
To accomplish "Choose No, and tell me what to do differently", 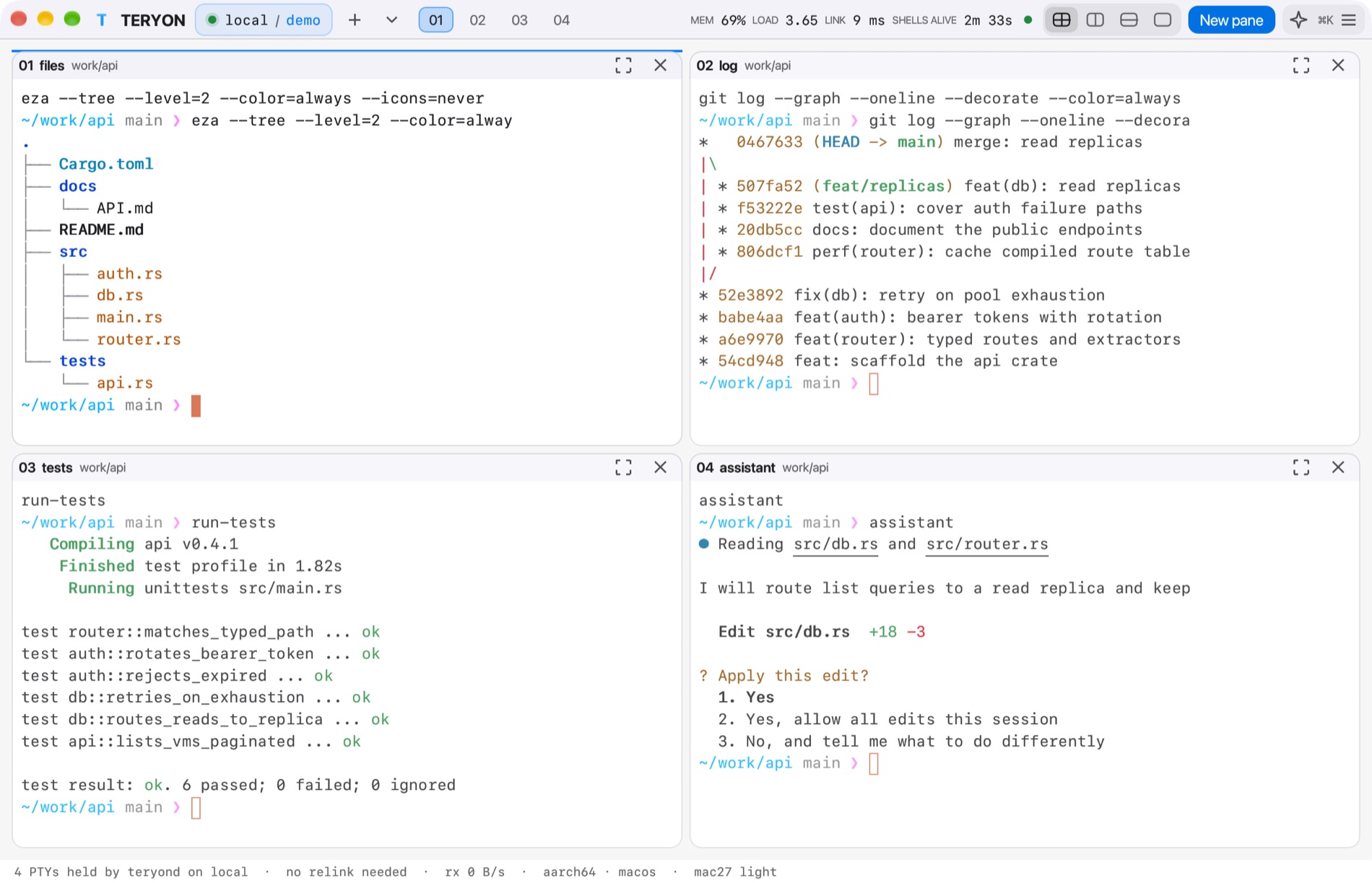I will pos(911,741).
